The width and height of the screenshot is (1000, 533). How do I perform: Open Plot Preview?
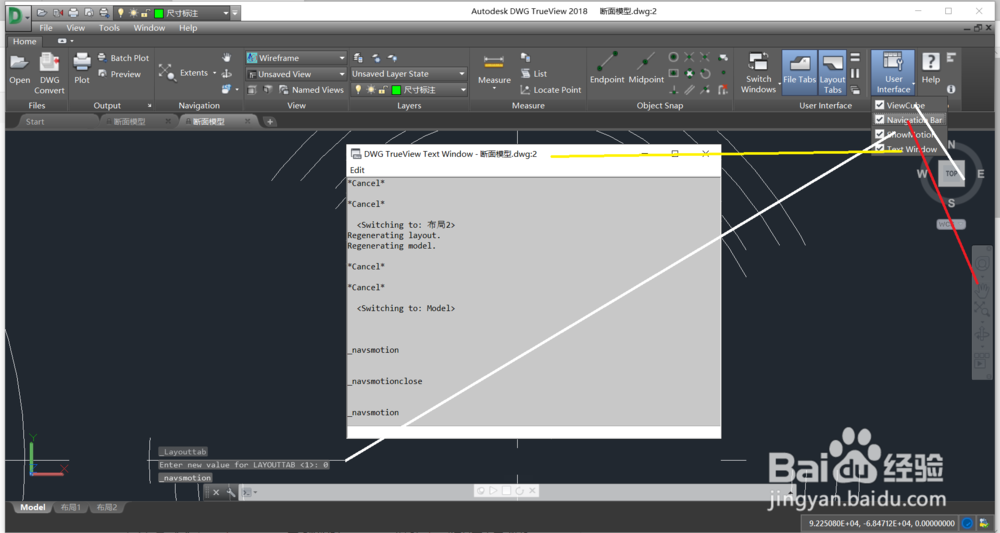120,74
